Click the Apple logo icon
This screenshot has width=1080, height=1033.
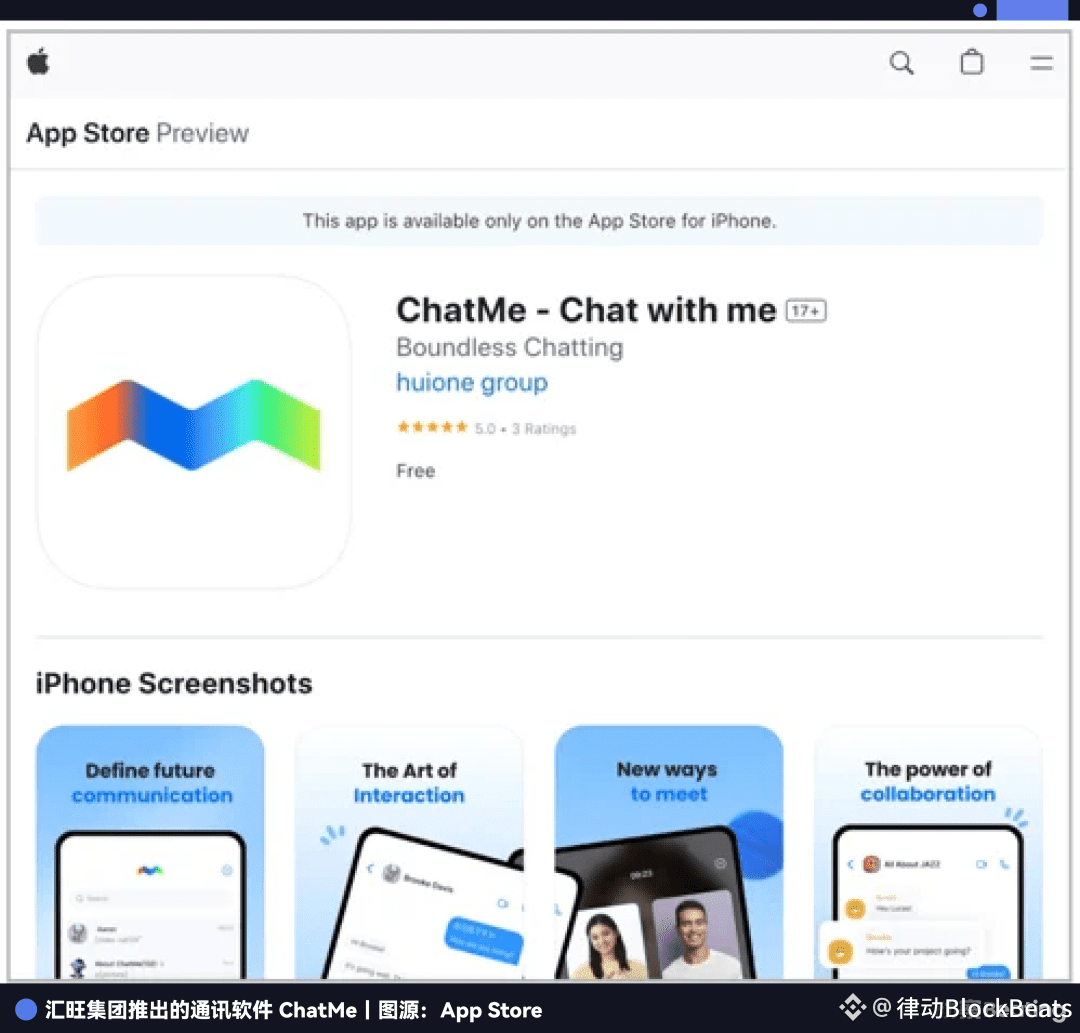[x=39, y=61]
